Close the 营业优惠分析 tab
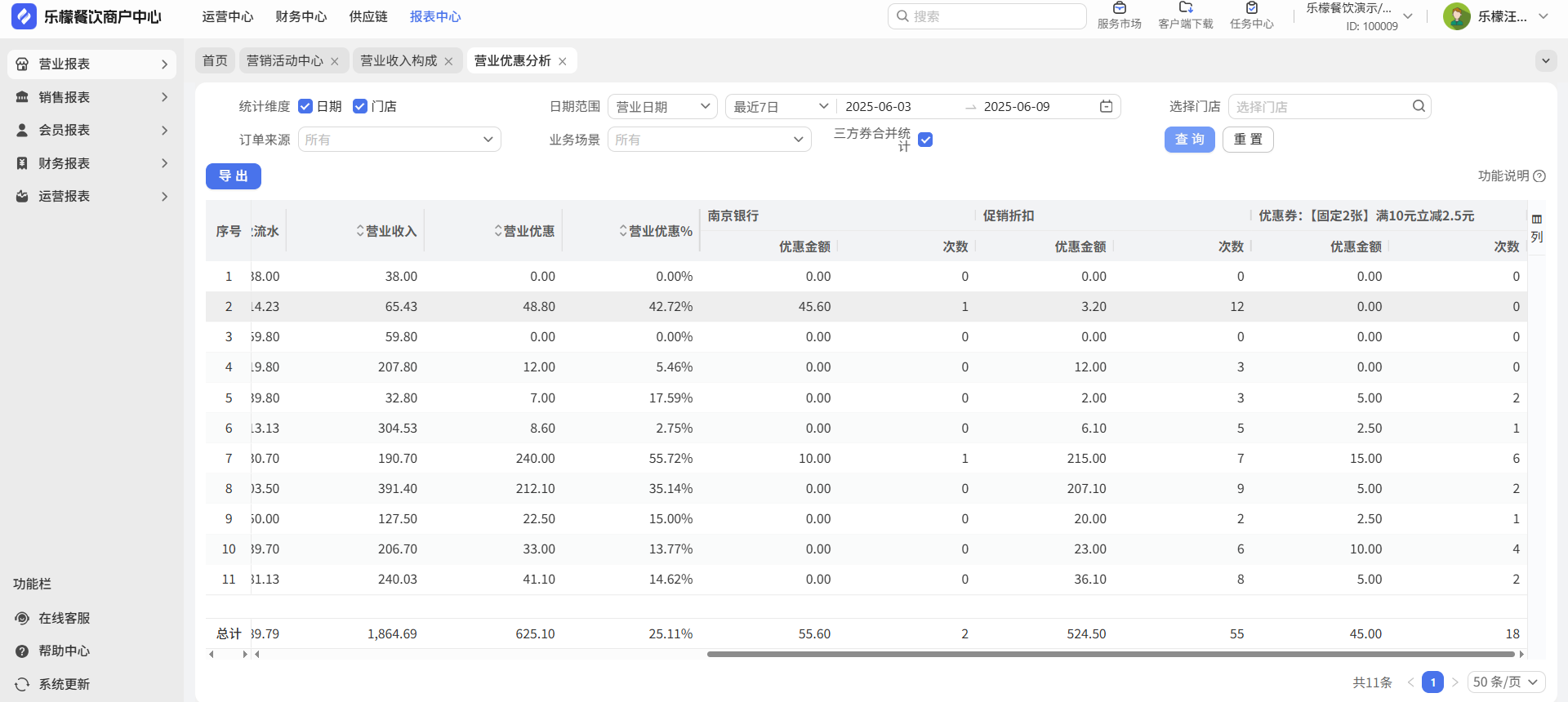Viewport: 1568px width, 702px height. pos(563,61)
